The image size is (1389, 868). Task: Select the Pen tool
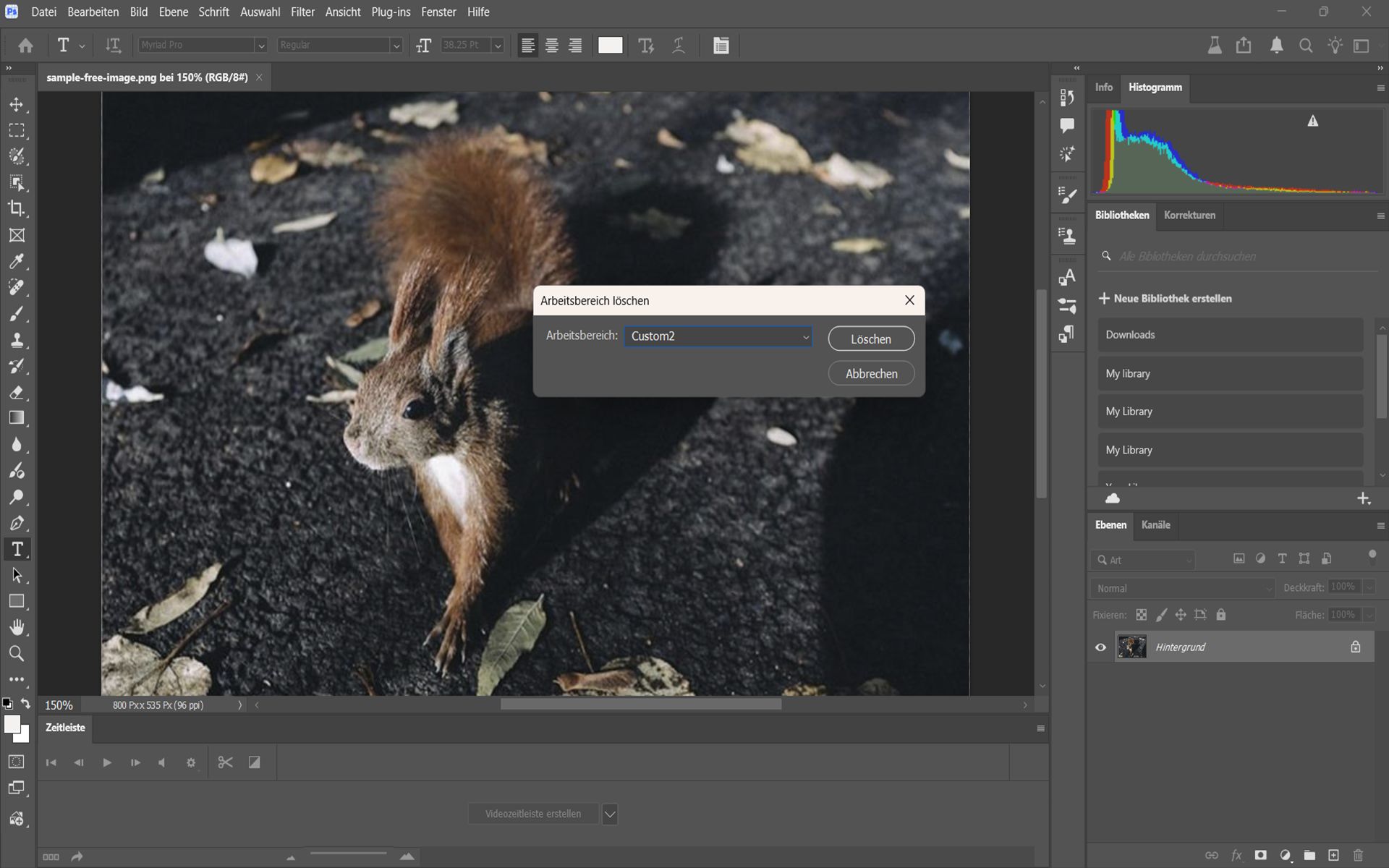pos(17,523)
